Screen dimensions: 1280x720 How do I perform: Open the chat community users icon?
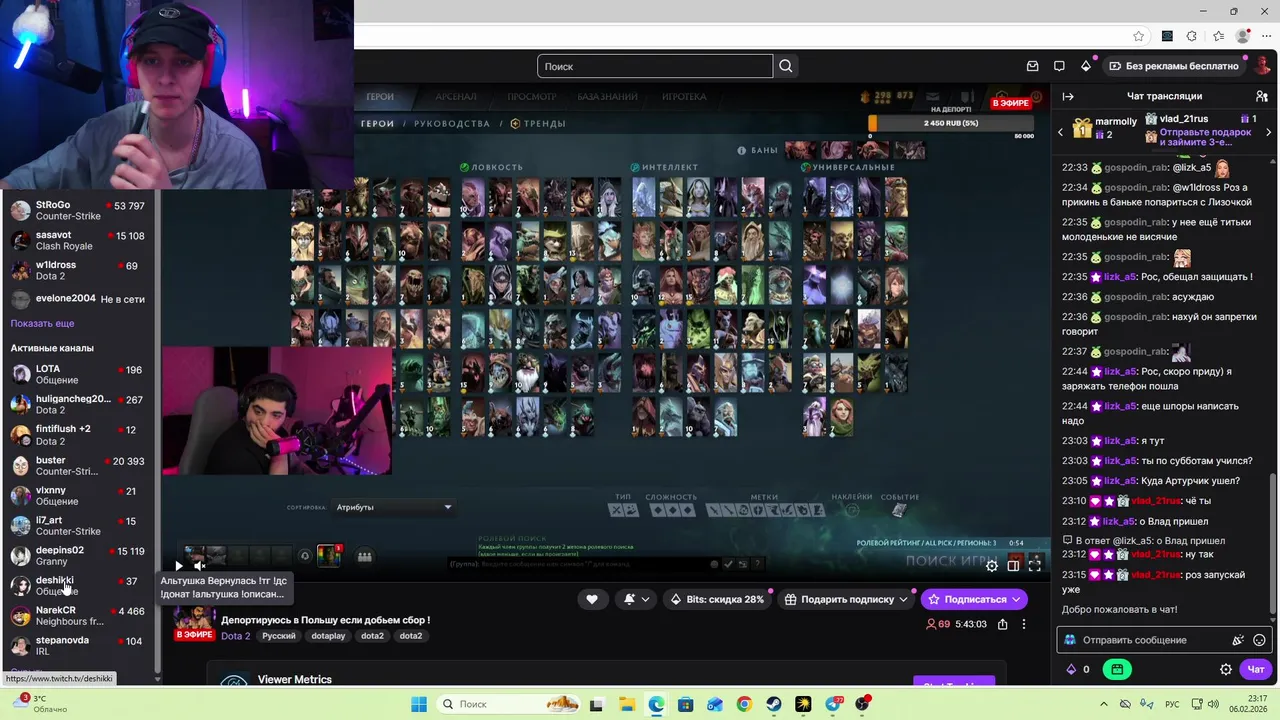coord(1261,96)
